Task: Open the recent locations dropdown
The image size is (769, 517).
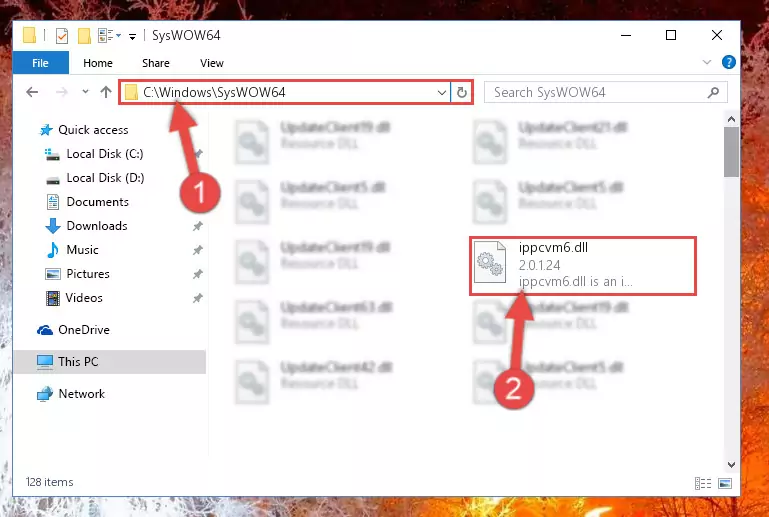Action: click(85, 91)
